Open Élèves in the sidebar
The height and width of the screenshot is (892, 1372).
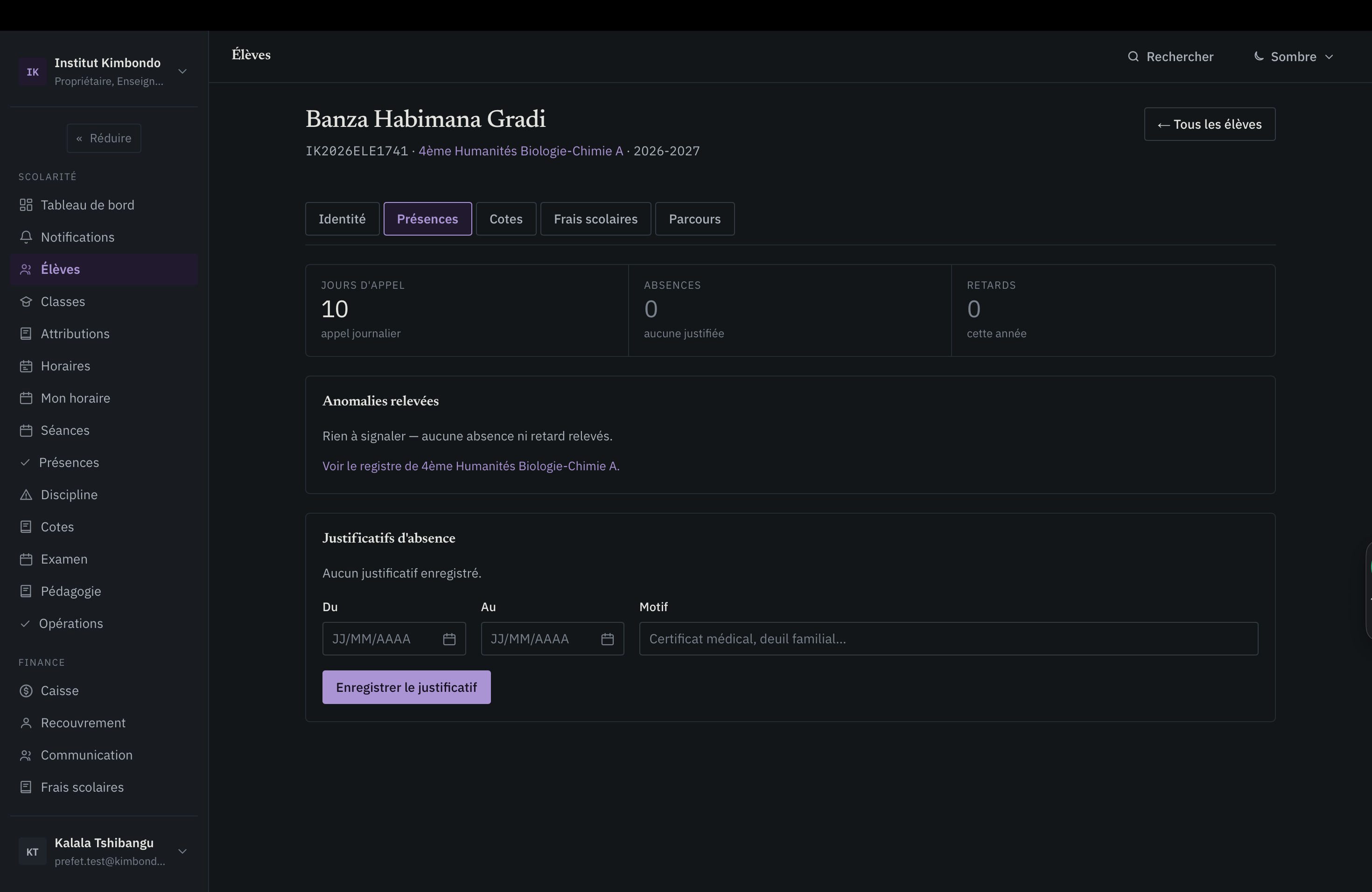pyautogui.click(x=104, y=270)
